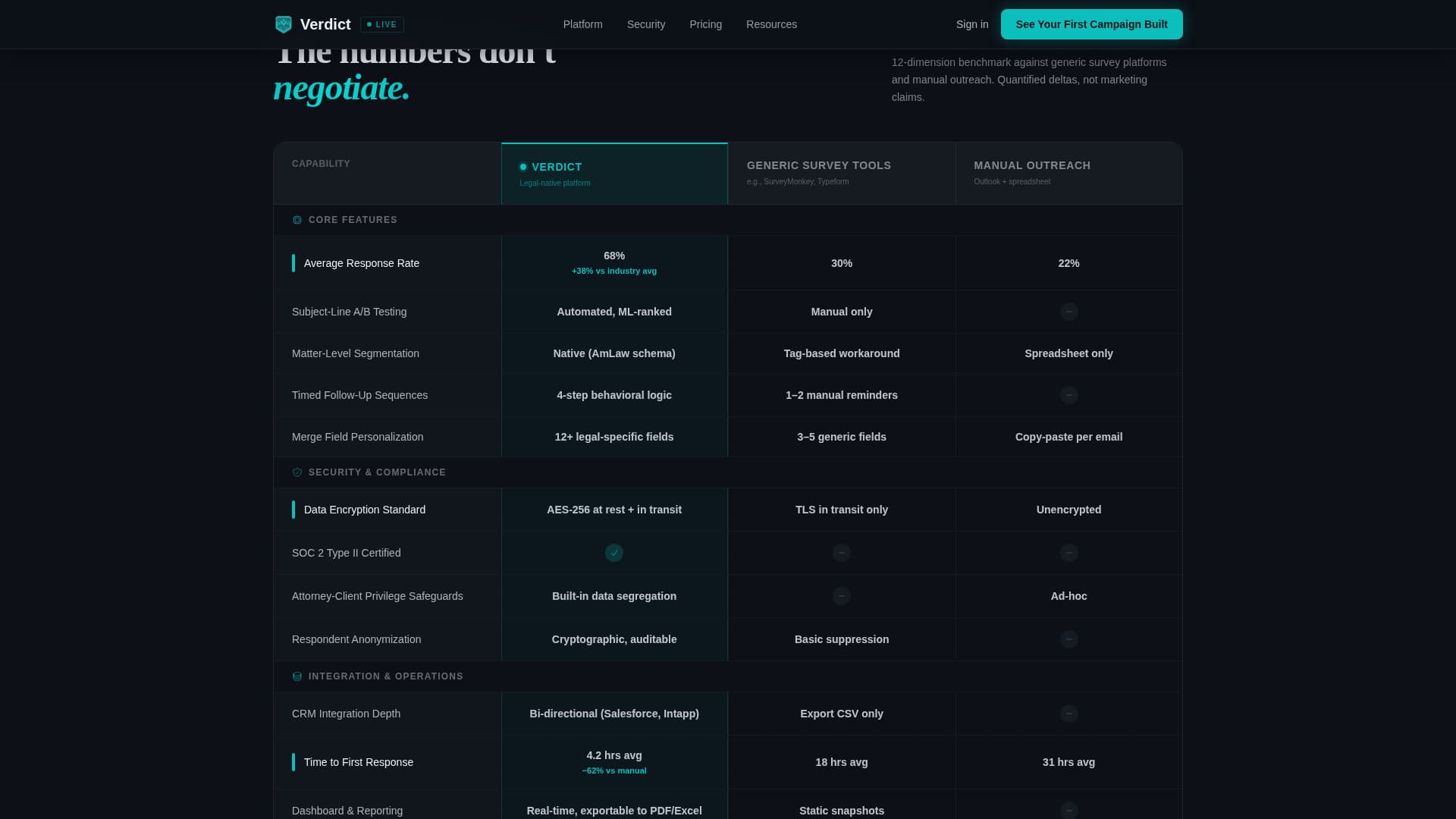Select the MANUAL OUTREACH column header
1456x819 pixels.
[1069, 174]
